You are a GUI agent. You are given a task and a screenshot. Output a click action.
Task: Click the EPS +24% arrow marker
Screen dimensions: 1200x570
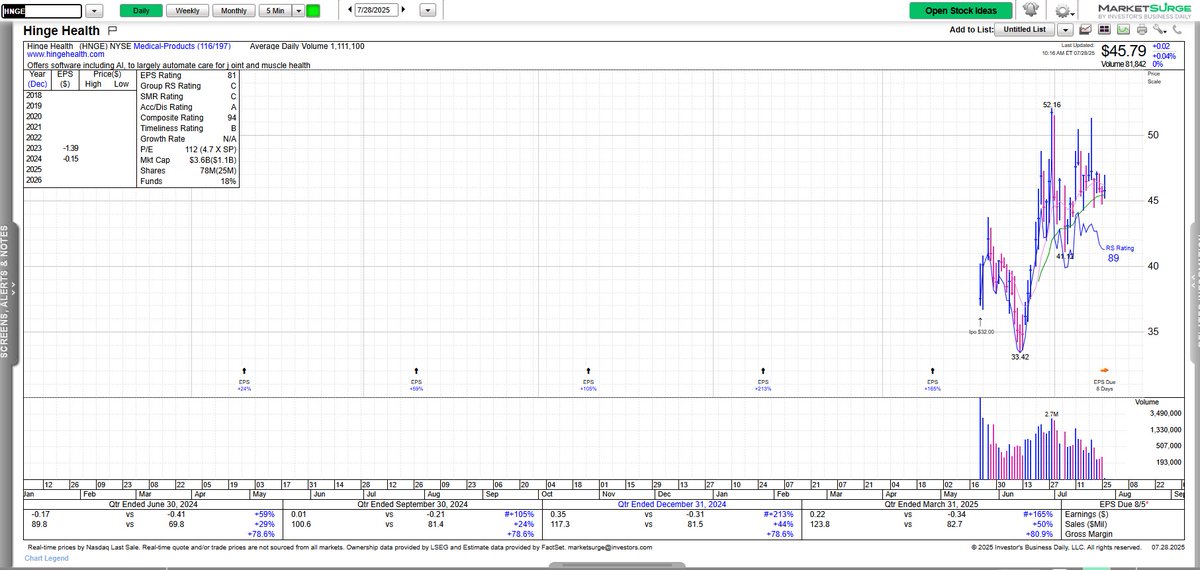(245, 370)
